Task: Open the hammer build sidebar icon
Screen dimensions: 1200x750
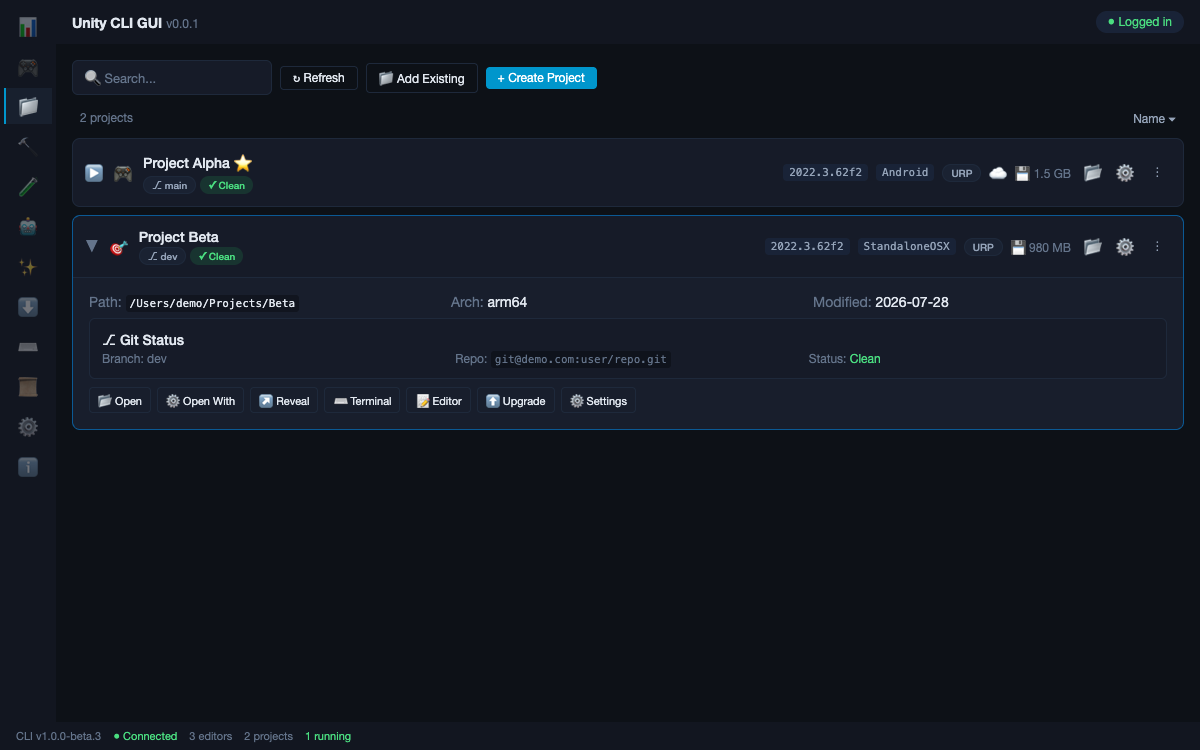Action: click(x=28, y=146)
